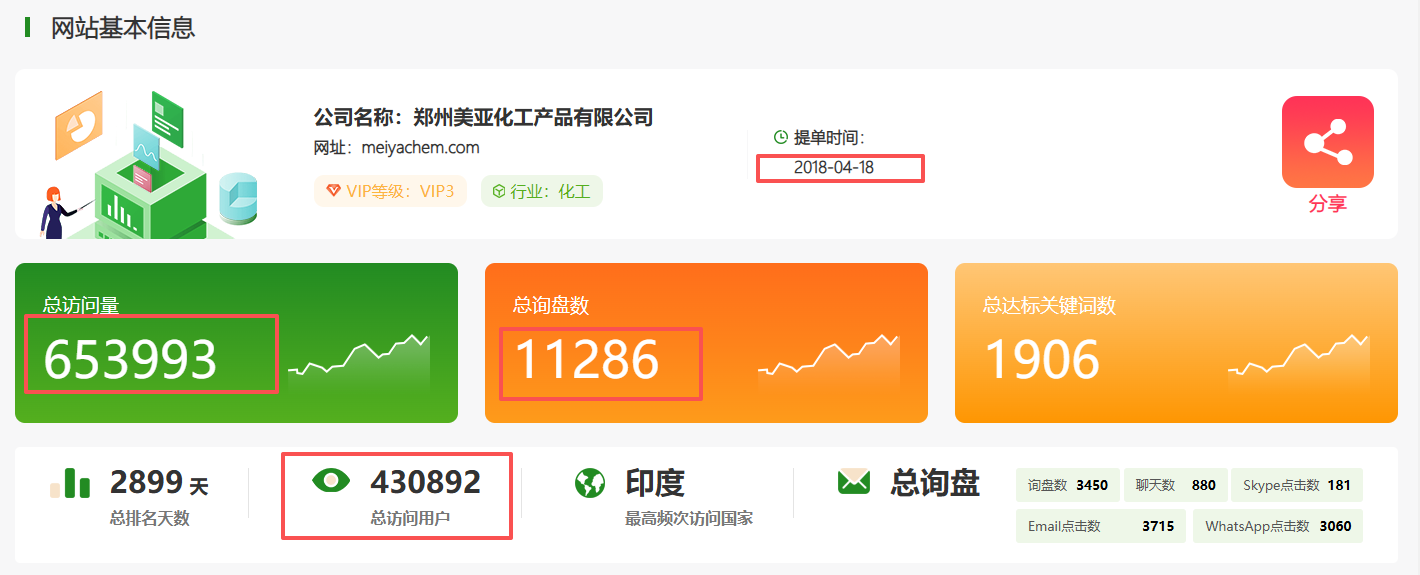Click the Email点击数 3715 stat chip
Screen dimensions: 1420x575
[1101, 526]
